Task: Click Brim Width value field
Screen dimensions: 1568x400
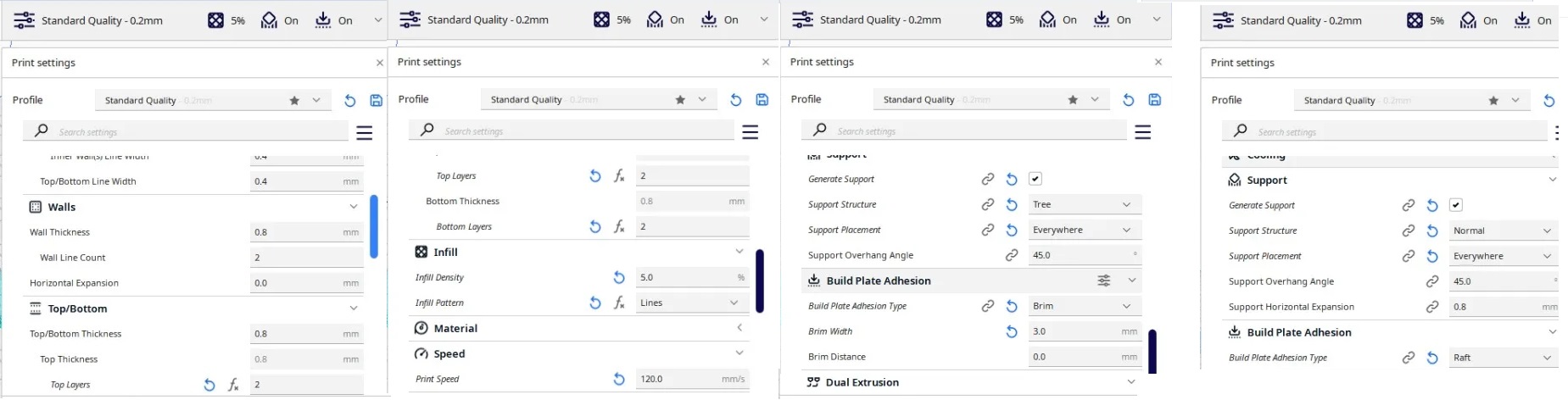Action: click(x=1085, y=331)
